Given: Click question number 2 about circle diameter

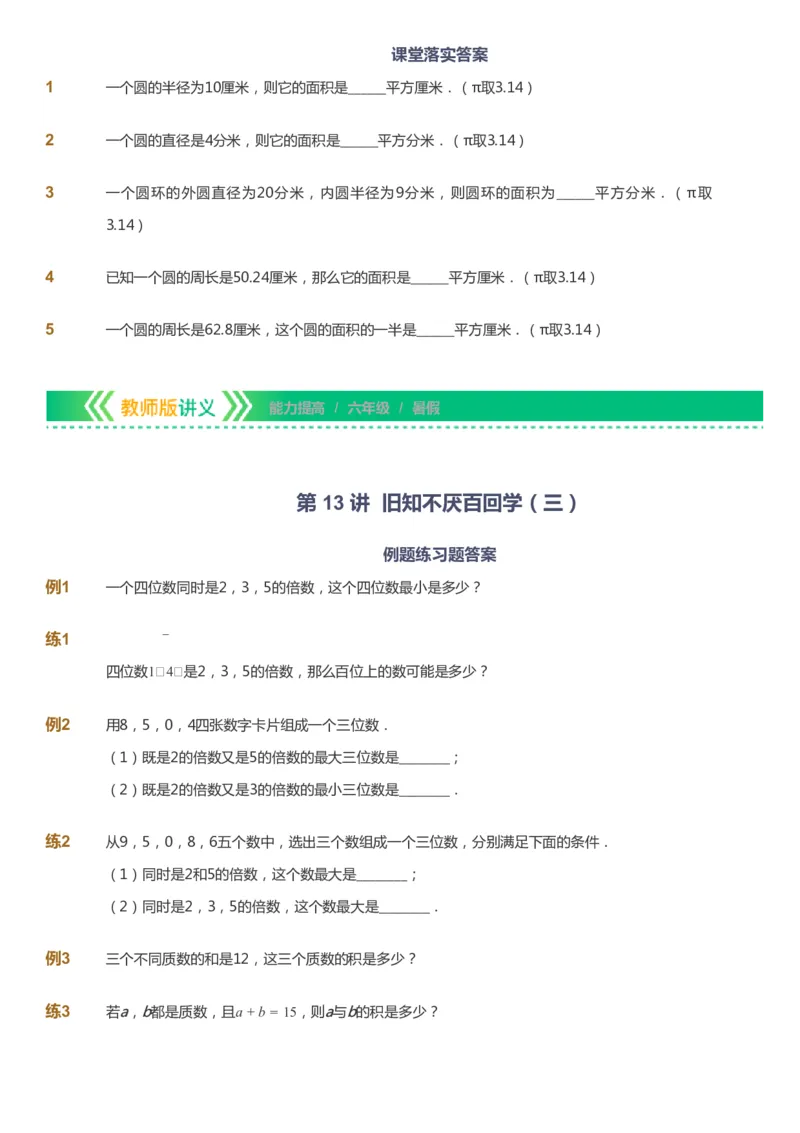Looking at the screenshot, I should tap(50, 141).
